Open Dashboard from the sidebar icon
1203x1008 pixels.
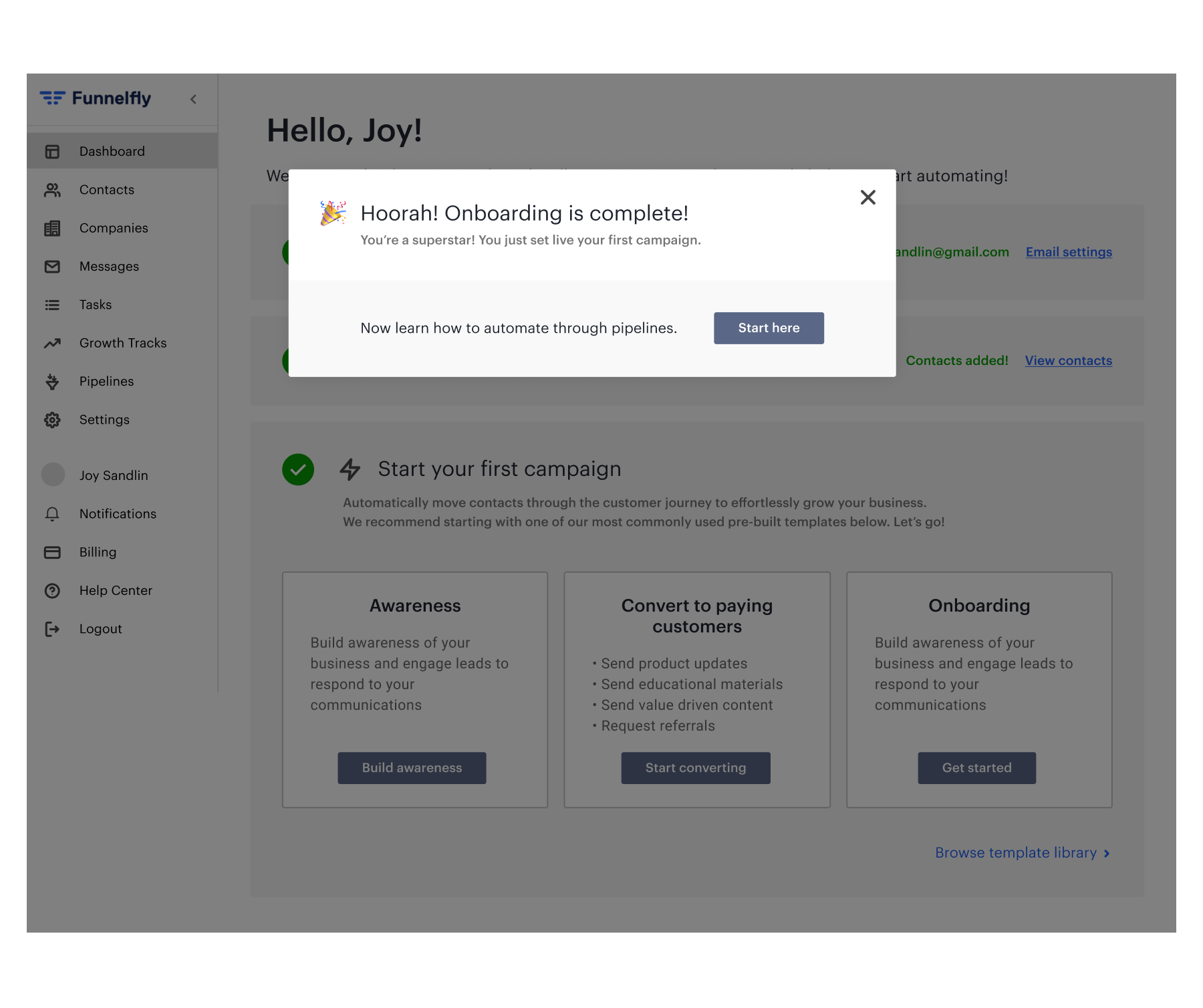52,152
